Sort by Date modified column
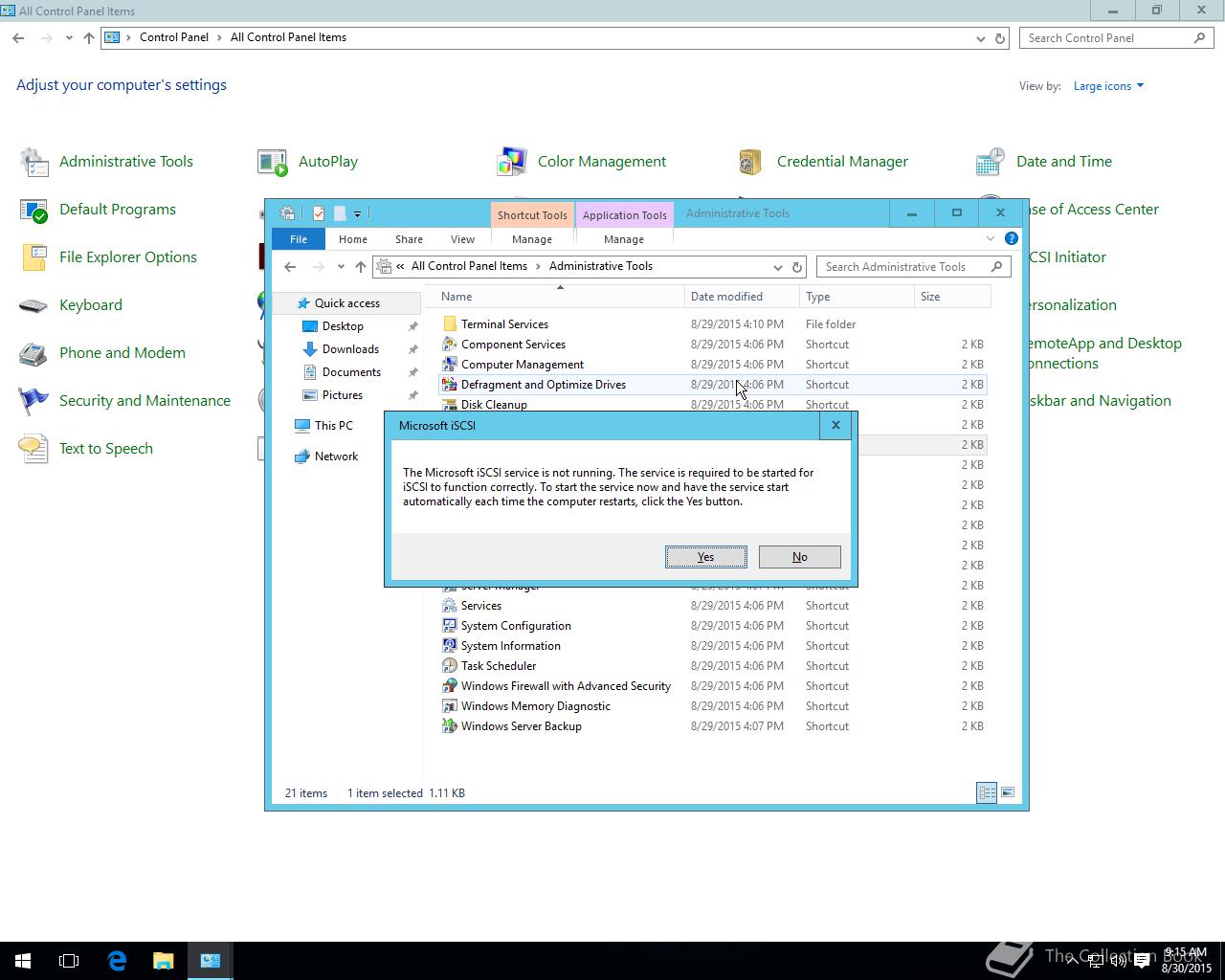This screenshot has height=980, width=1225. 742,297
